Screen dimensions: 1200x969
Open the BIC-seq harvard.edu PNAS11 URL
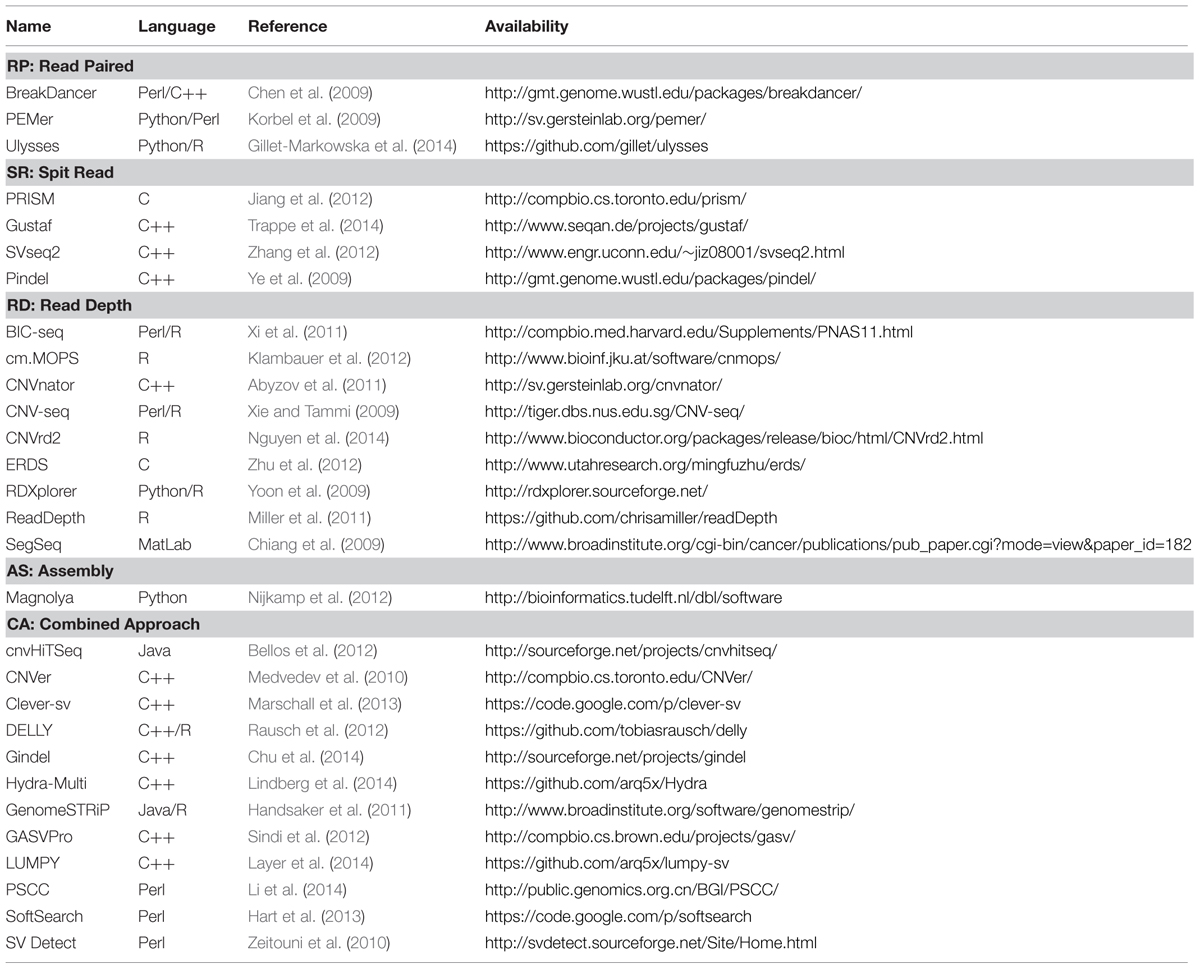coord(698,331)
